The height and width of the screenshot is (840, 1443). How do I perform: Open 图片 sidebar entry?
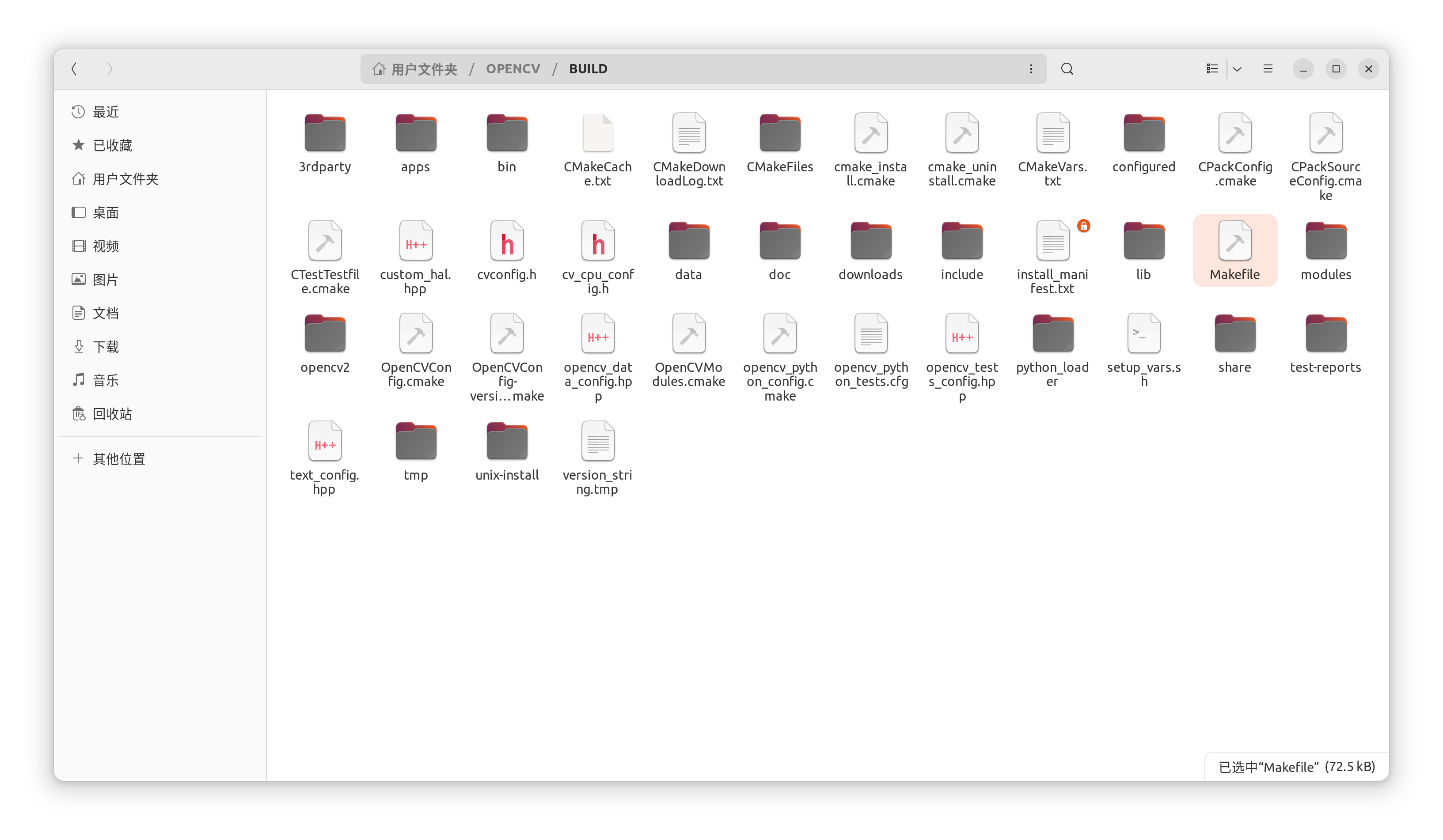[160, 279]
